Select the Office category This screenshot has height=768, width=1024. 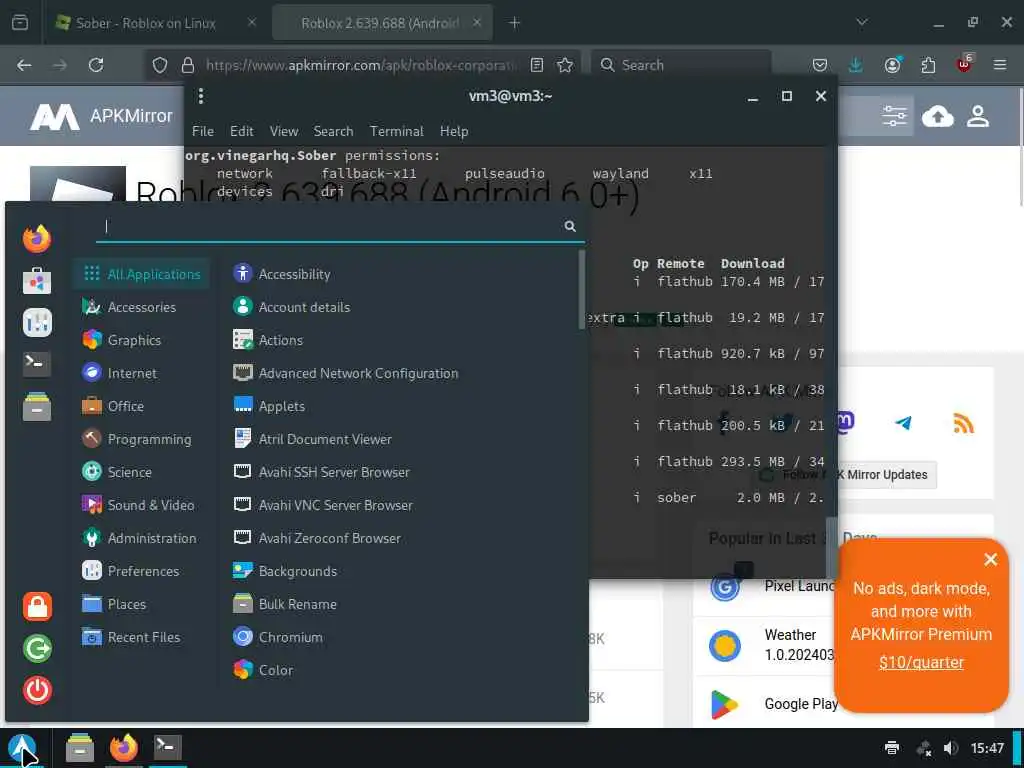click(x=142, y=406)
